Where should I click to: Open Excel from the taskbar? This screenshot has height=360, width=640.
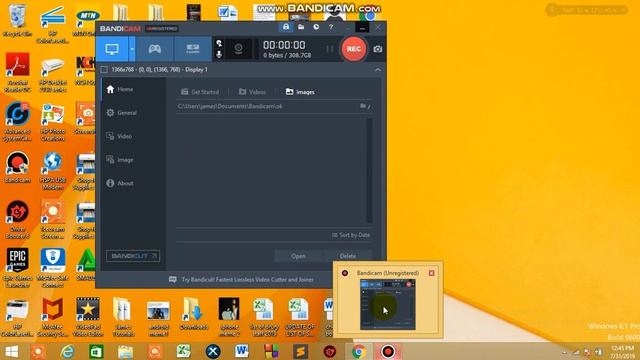184,351
